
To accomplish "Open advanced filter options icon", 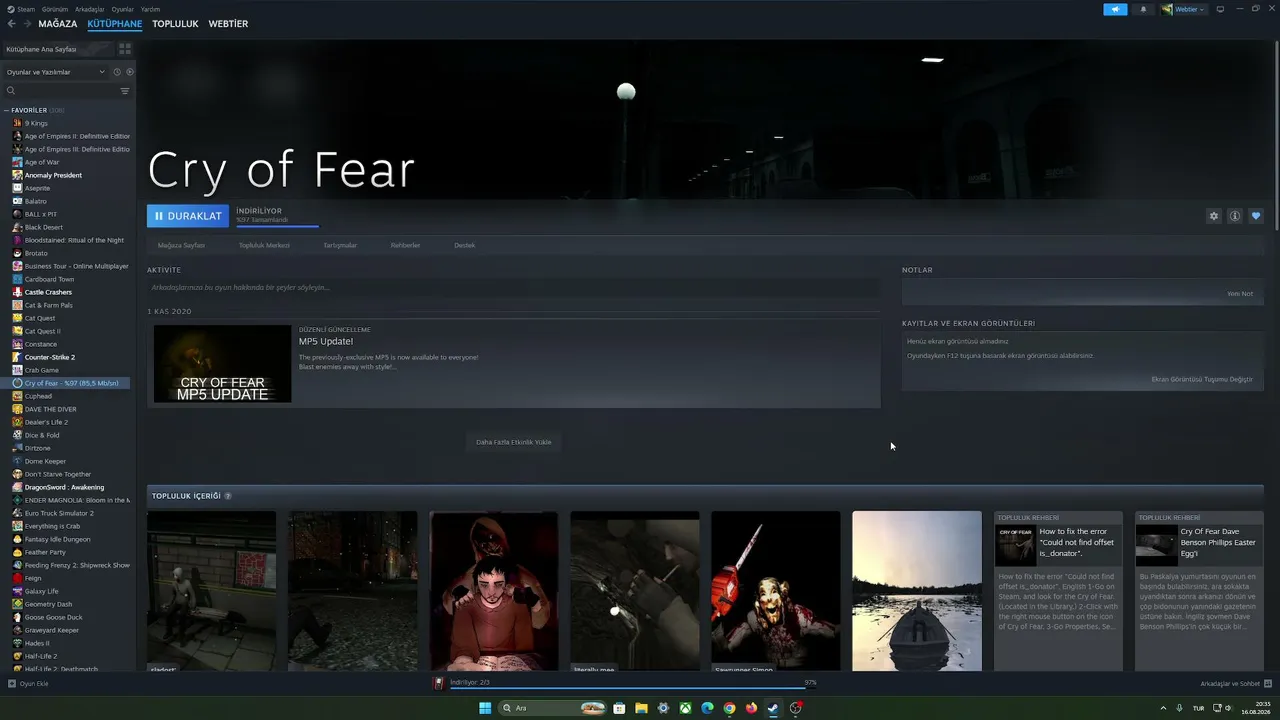I will [x=125, y=91].
